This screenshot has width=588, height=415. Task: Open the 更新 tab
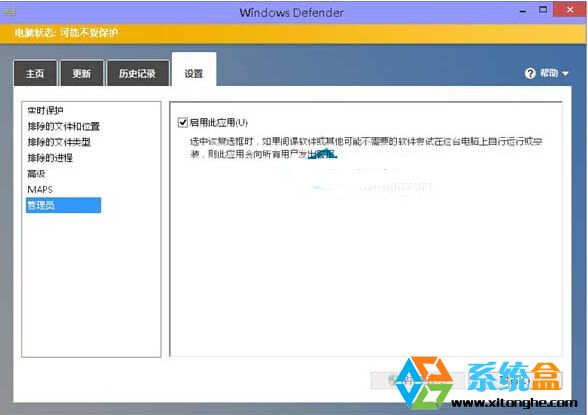[x=82, y=73]
